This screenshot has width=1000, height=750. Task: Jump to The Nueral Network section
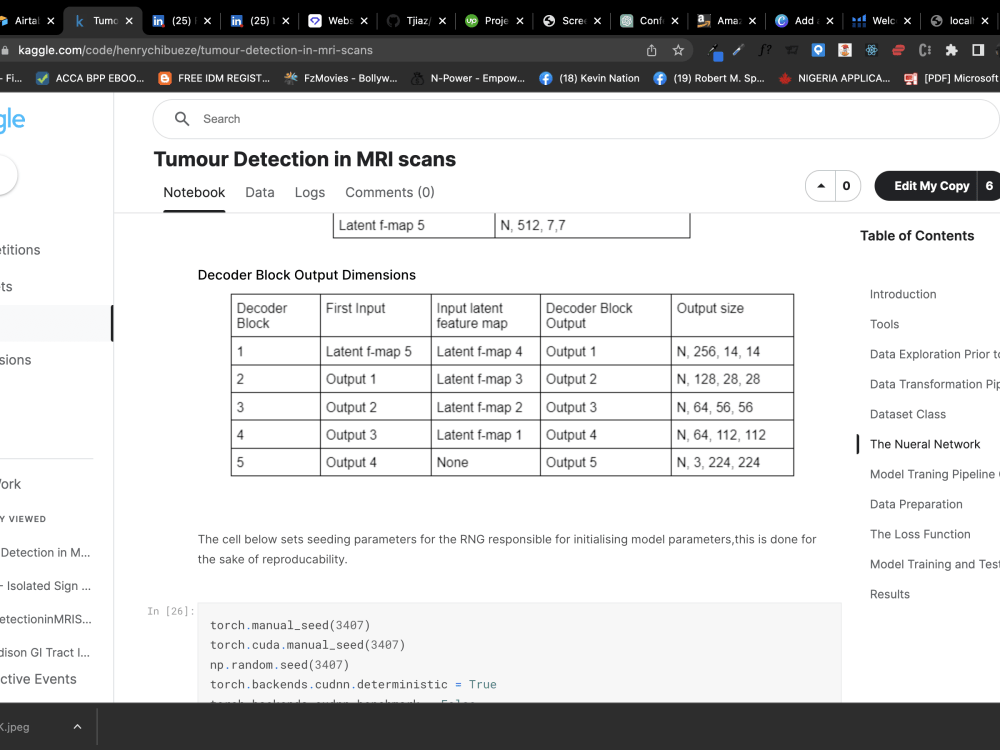[925, 445]
